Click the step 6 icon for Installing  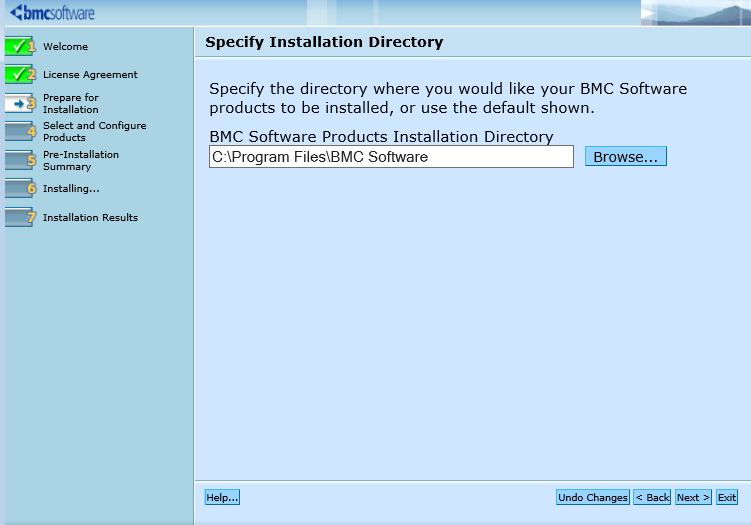click(20, 188)
